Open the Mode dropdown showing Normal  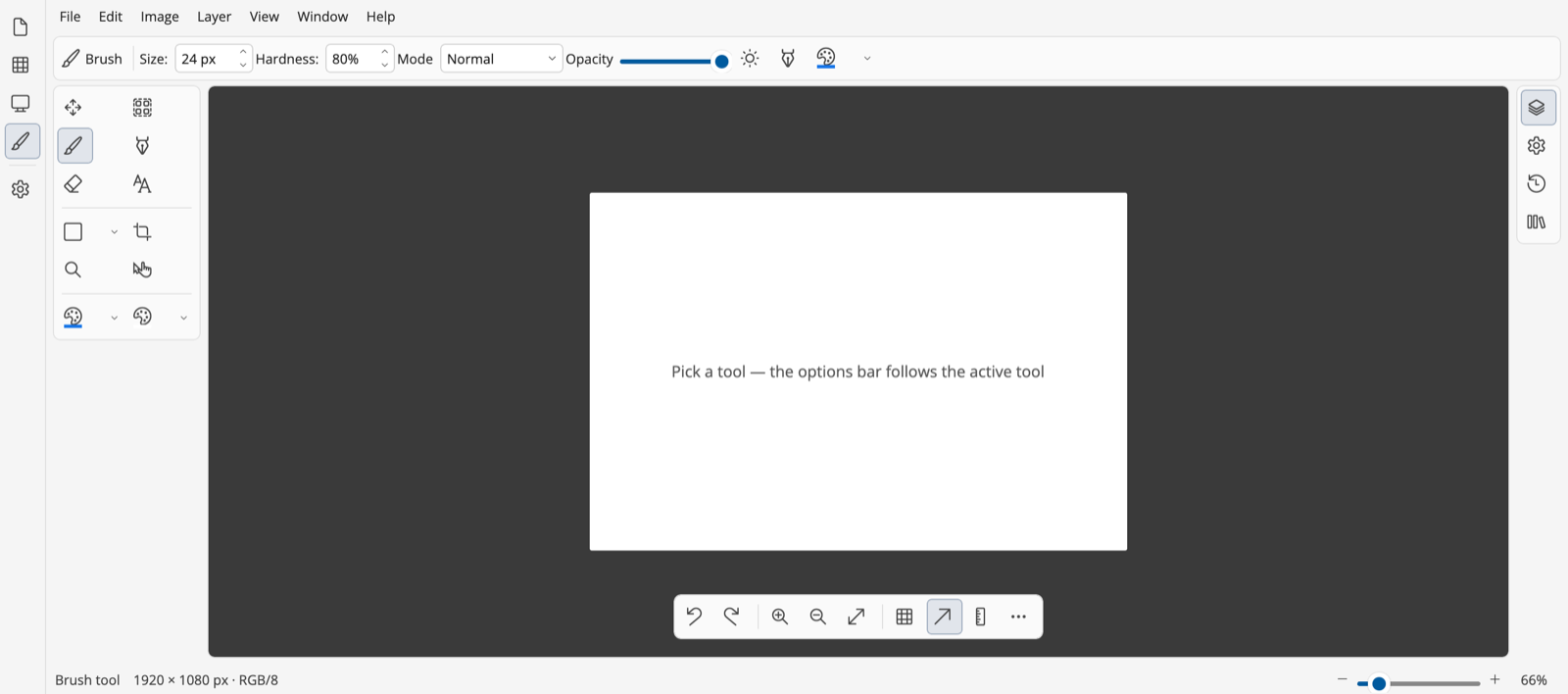point(502,59)
